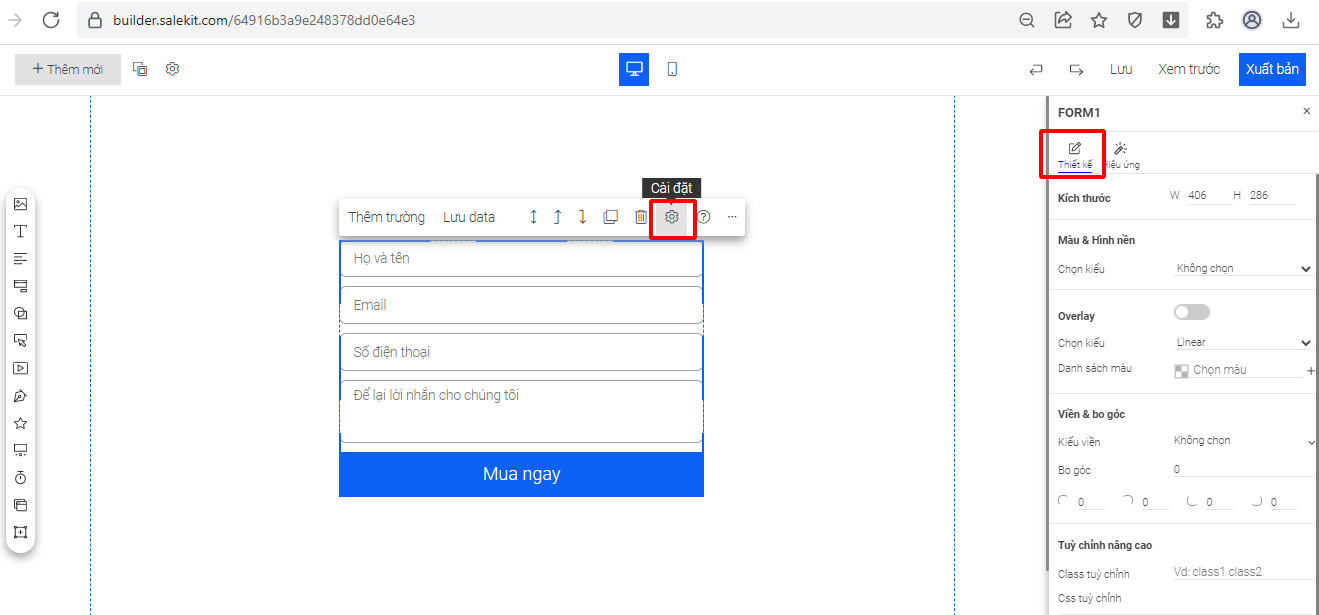Select desktop view icon
Image resolution: width=1319 pixels, height=615 pixels.
click(x=633, y=69)
